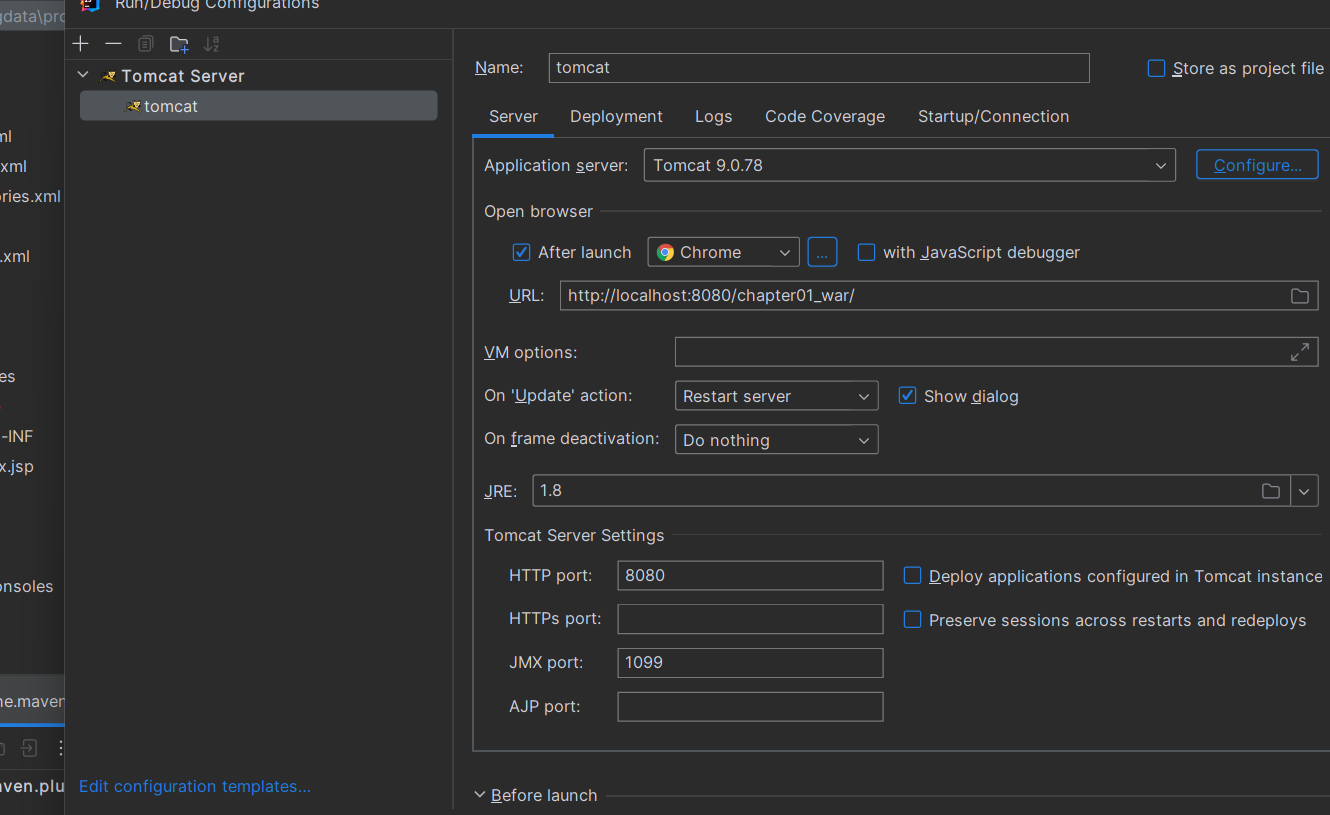
Task: Browse JRE path with folder icon
Action: tap(1271, 491)
